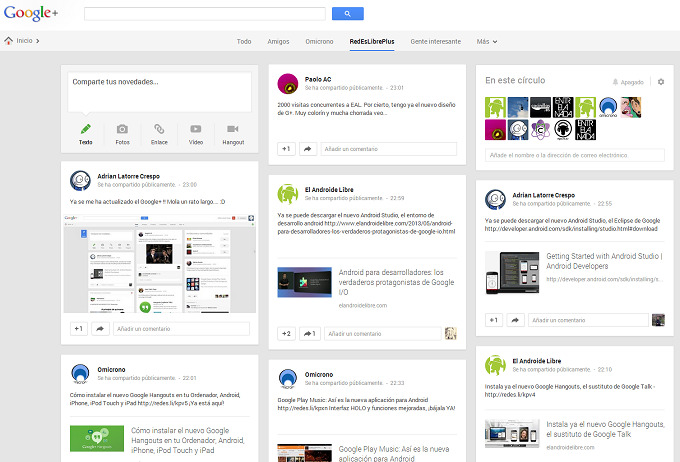
Task: Open Adrian Latorre Crespo's 23:00 post avatar
Action: (x=80, y=180)
